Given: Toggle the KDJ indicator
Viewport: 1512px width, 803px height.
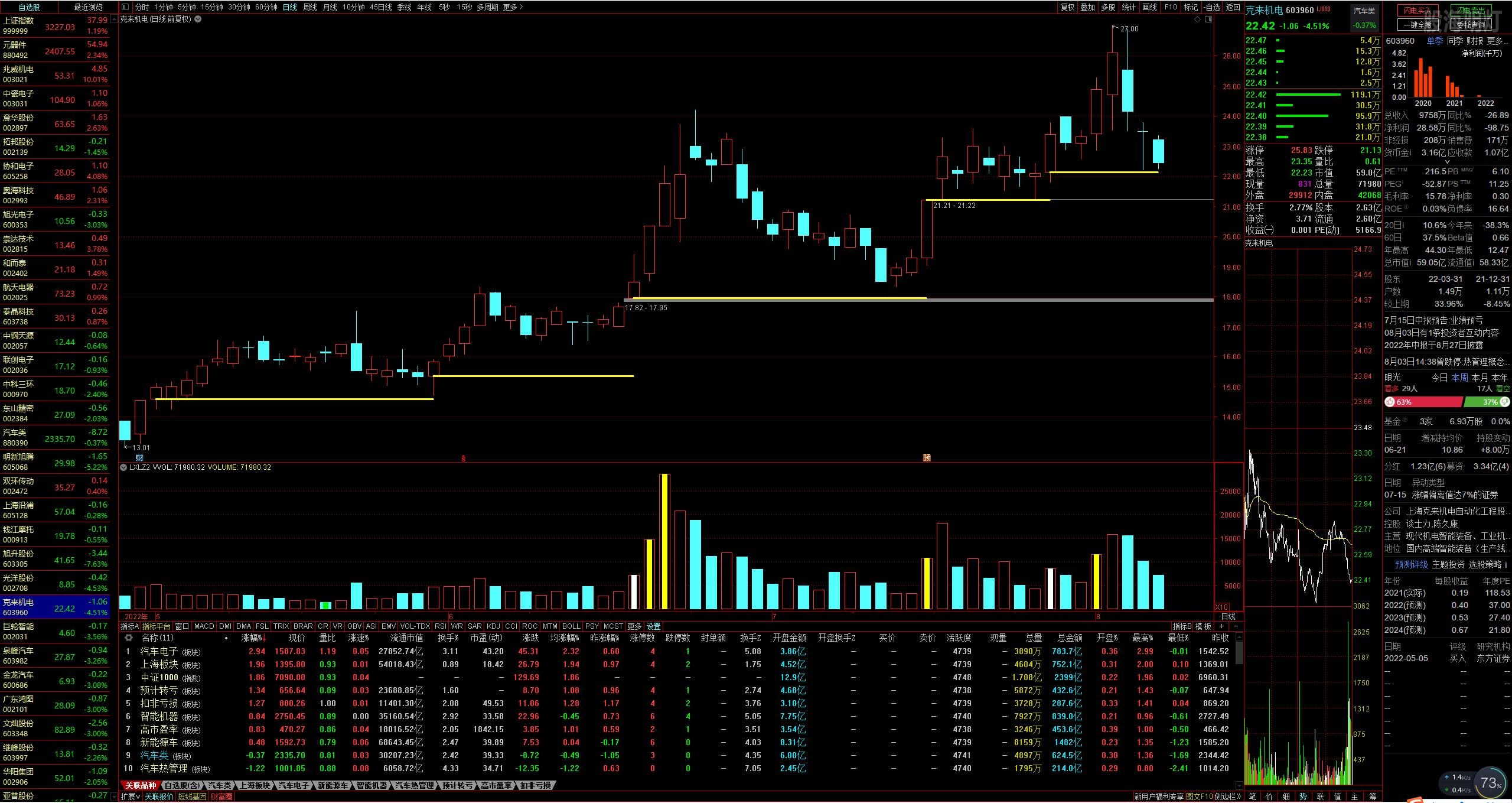Looking at the screenshot, I should [493, 626].
